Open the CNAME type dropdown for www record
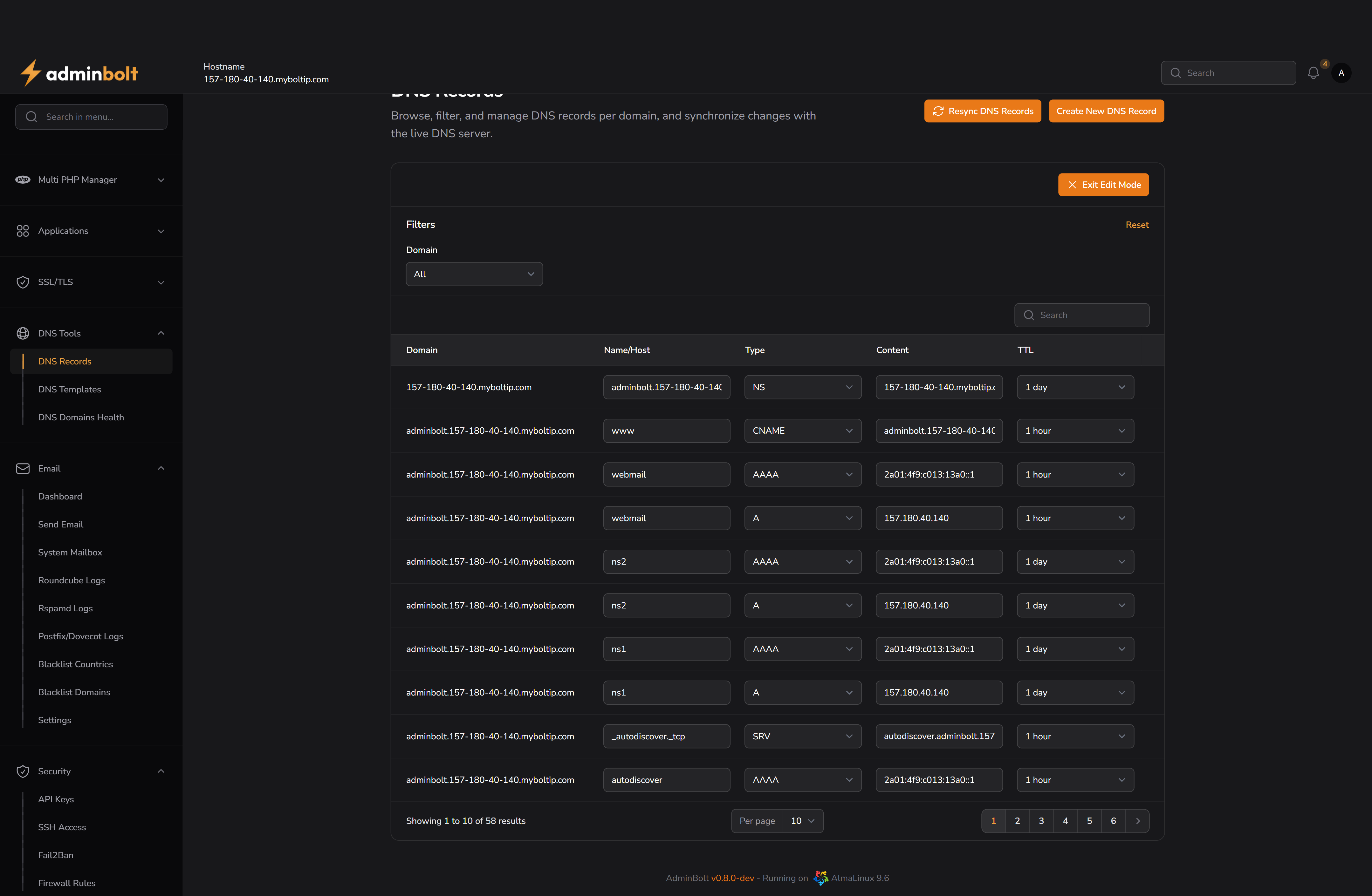This screenshot has height=896, width=1372. click(x=802, y=431)
